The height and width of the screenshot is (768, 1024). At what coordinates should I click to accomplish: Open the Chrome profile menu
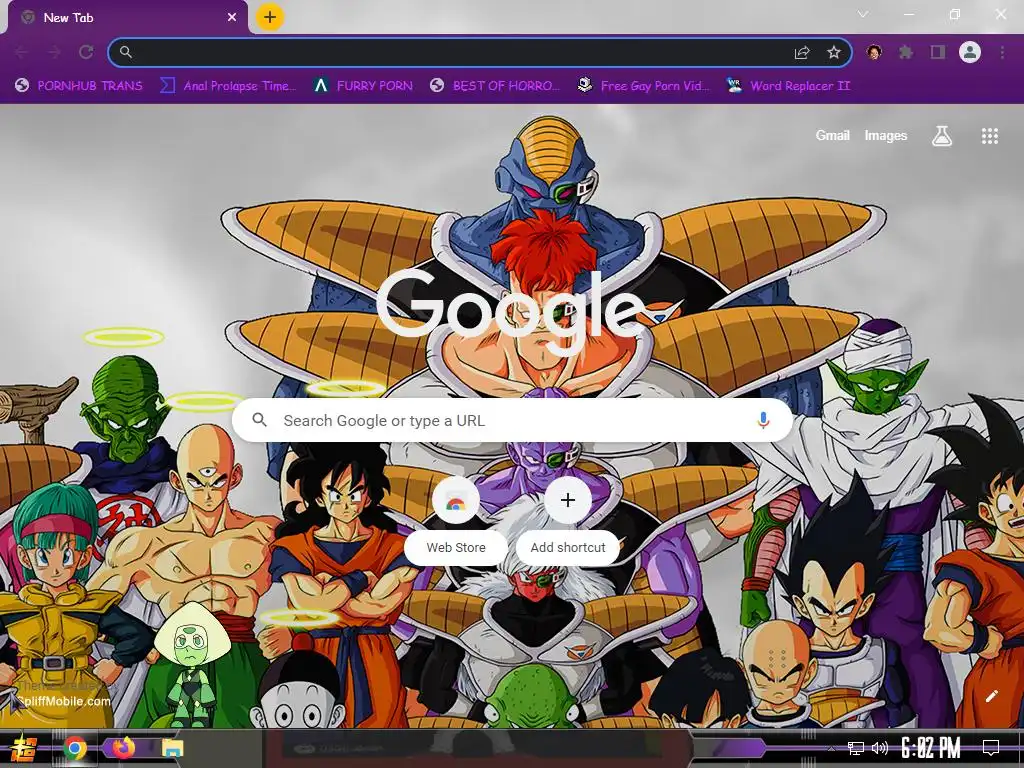970,52
